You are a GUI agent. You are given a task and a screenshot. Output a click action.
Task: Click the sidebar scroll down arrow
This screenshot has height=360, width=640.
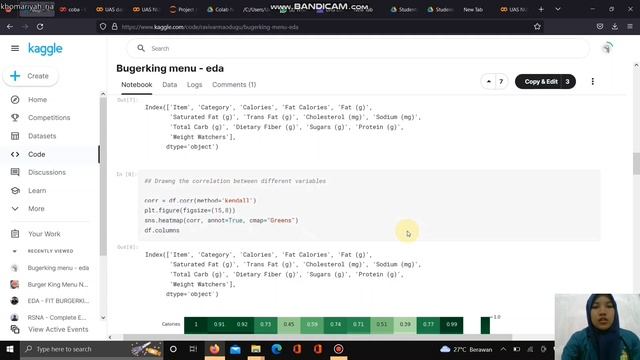coord(103,318)
